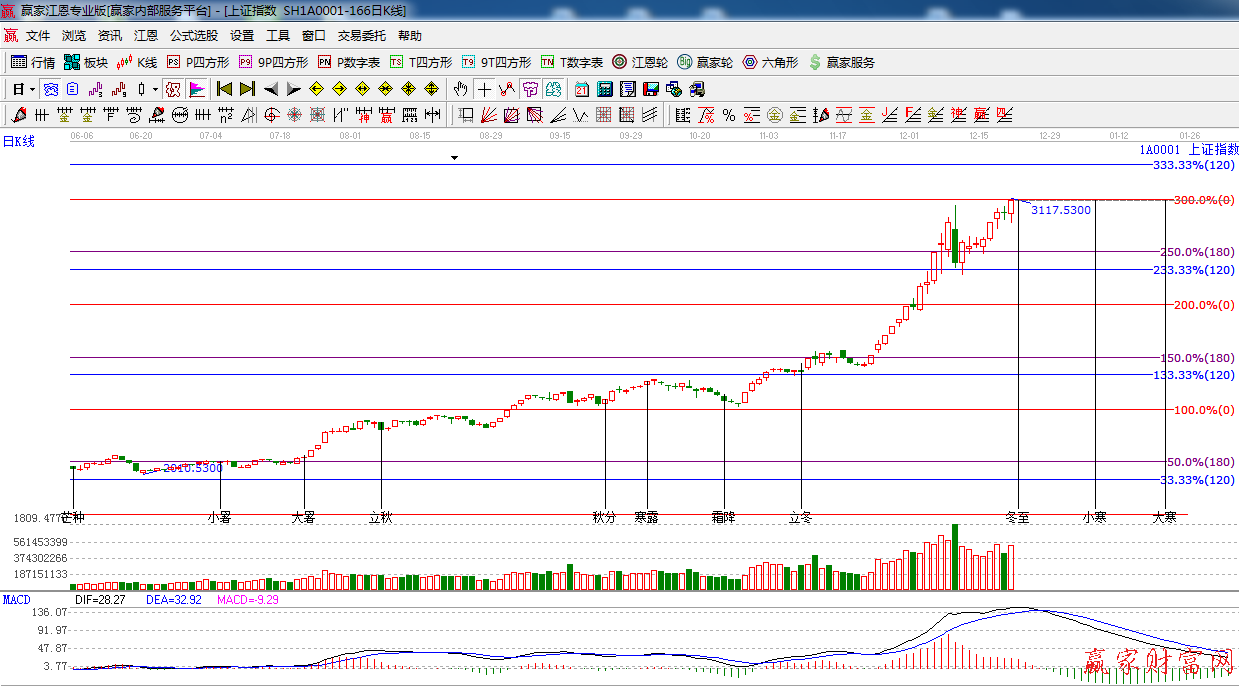Click the 六角形 hexagon chart icon
This screenshot has height=686, width=1239.
pyautogui.click(x=770, y=62)
